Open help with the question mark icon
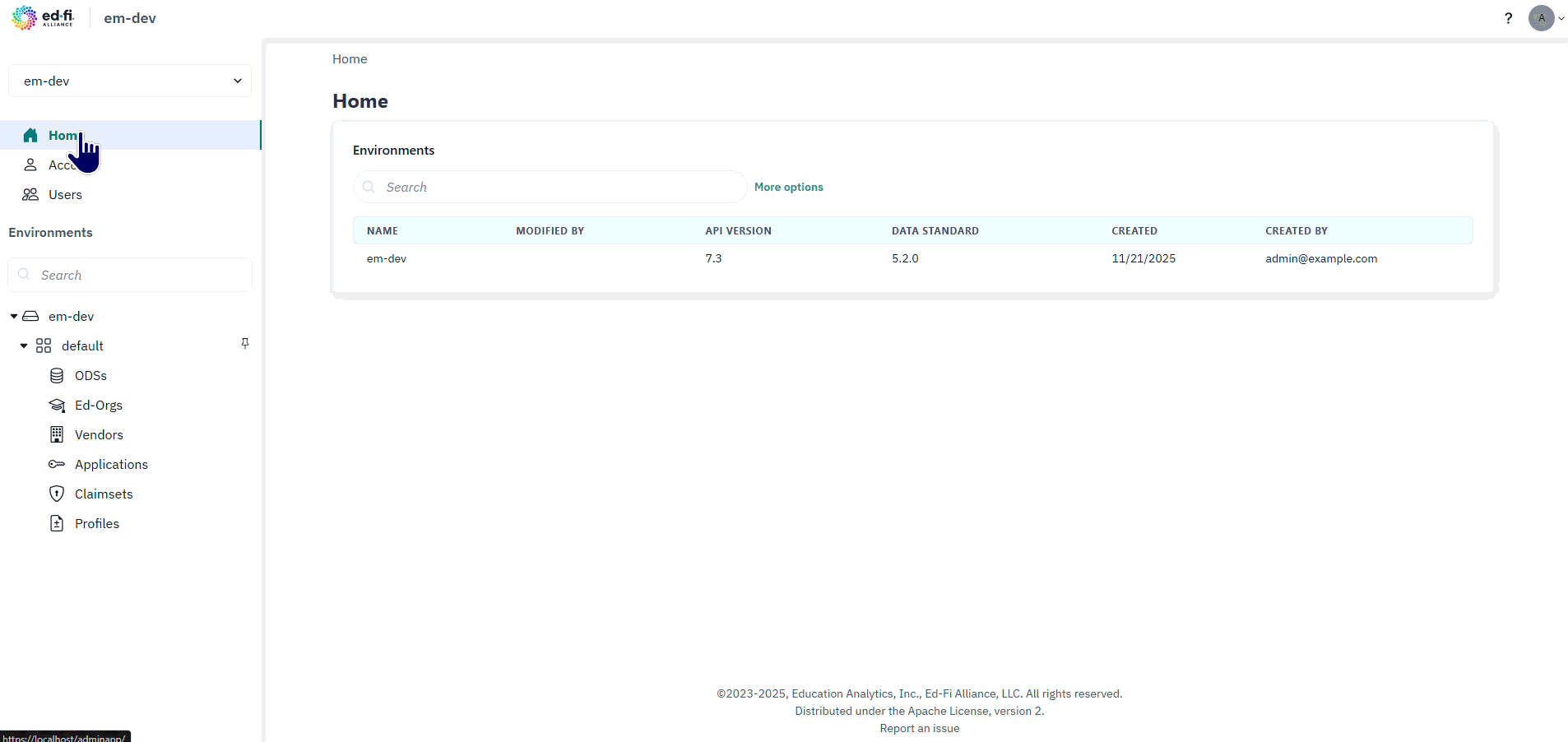This screenshot has height=742, width=1568. [x=1508, y=17]
